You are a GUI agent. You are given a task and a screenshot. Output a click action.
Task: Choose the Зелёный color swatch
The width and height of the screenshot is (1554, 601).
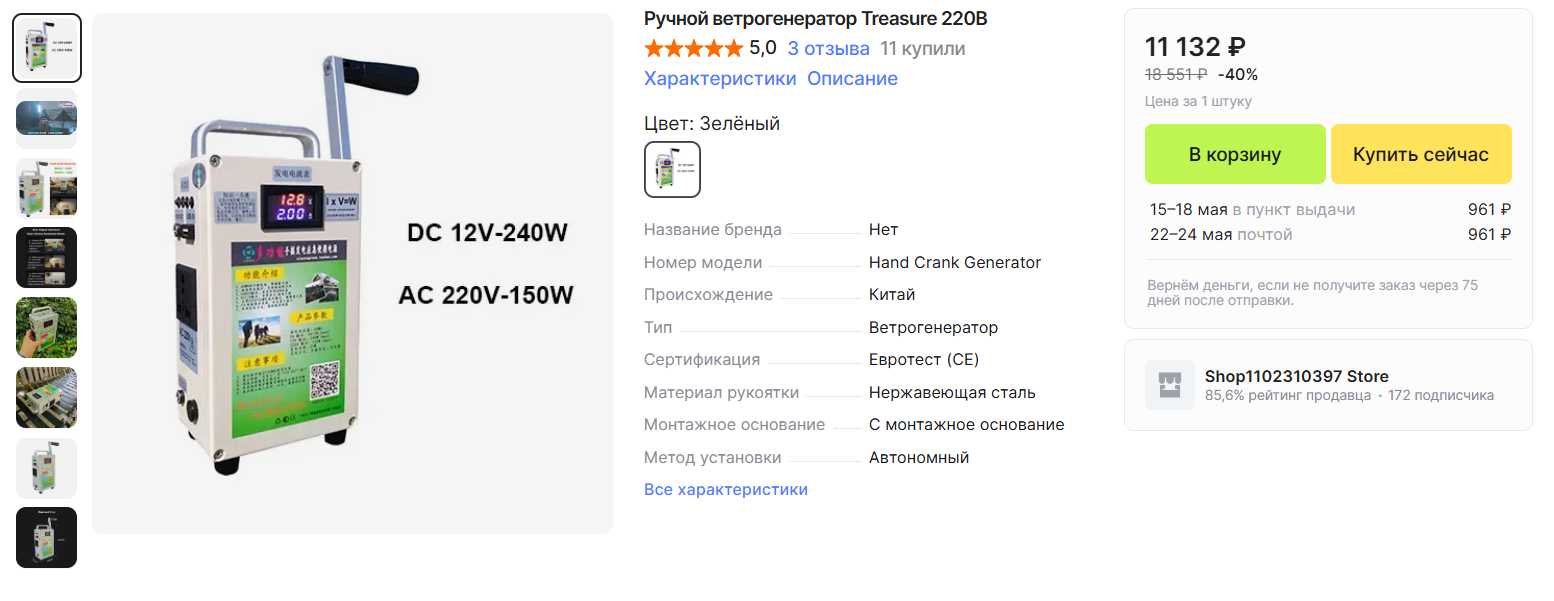672,169
